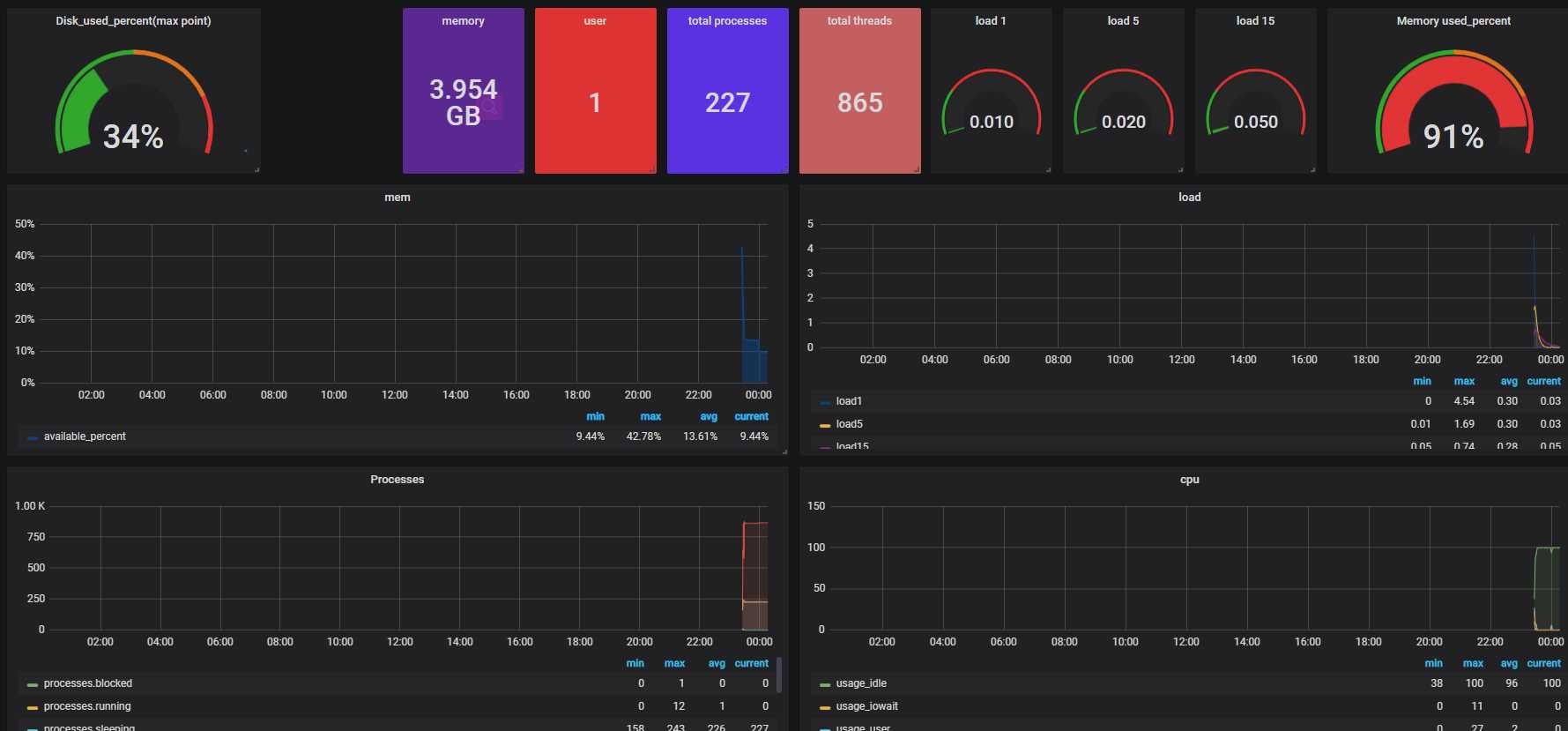Toggle processes.blocked series visibility
The width and height of the screenshot is (1568, 731).
pos(88,683)
